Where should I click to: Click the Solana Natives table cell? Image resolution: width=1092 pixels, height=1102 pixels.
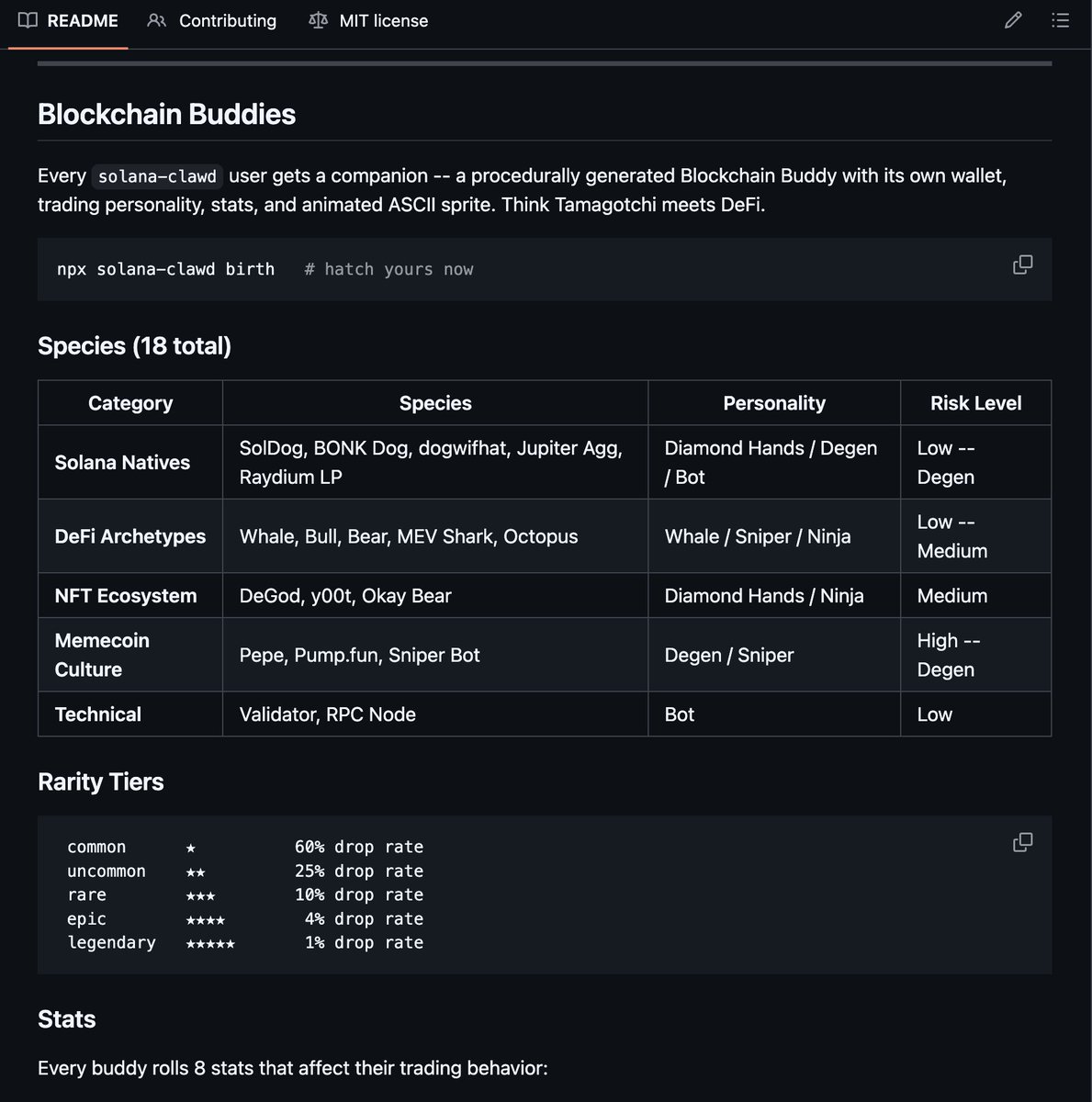pyautogui.click(x=122, y=463)
